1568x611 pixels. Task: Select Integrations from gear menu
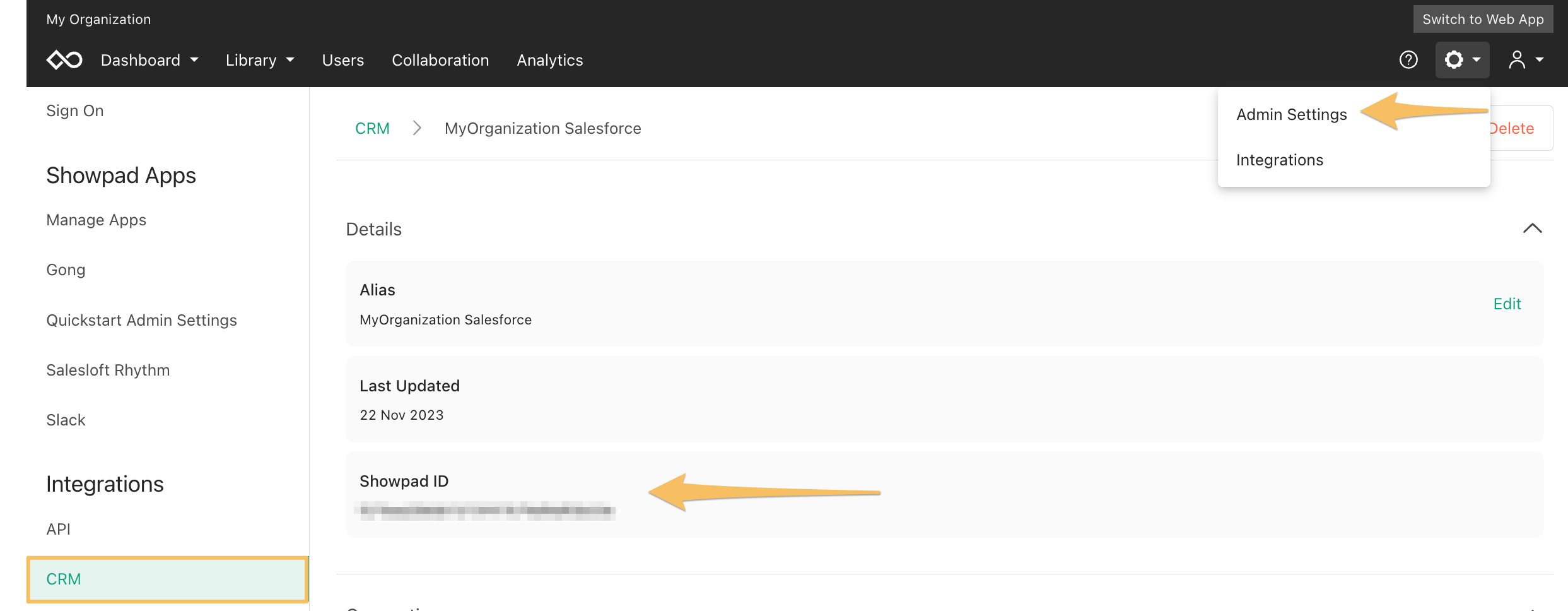tap(1280, 160)
